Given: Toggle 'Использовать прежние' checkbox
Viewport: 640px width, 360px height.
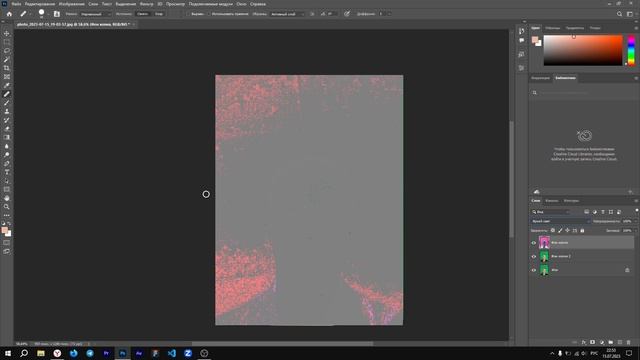Looking at the screenshot, I should [x=209, y=14].
